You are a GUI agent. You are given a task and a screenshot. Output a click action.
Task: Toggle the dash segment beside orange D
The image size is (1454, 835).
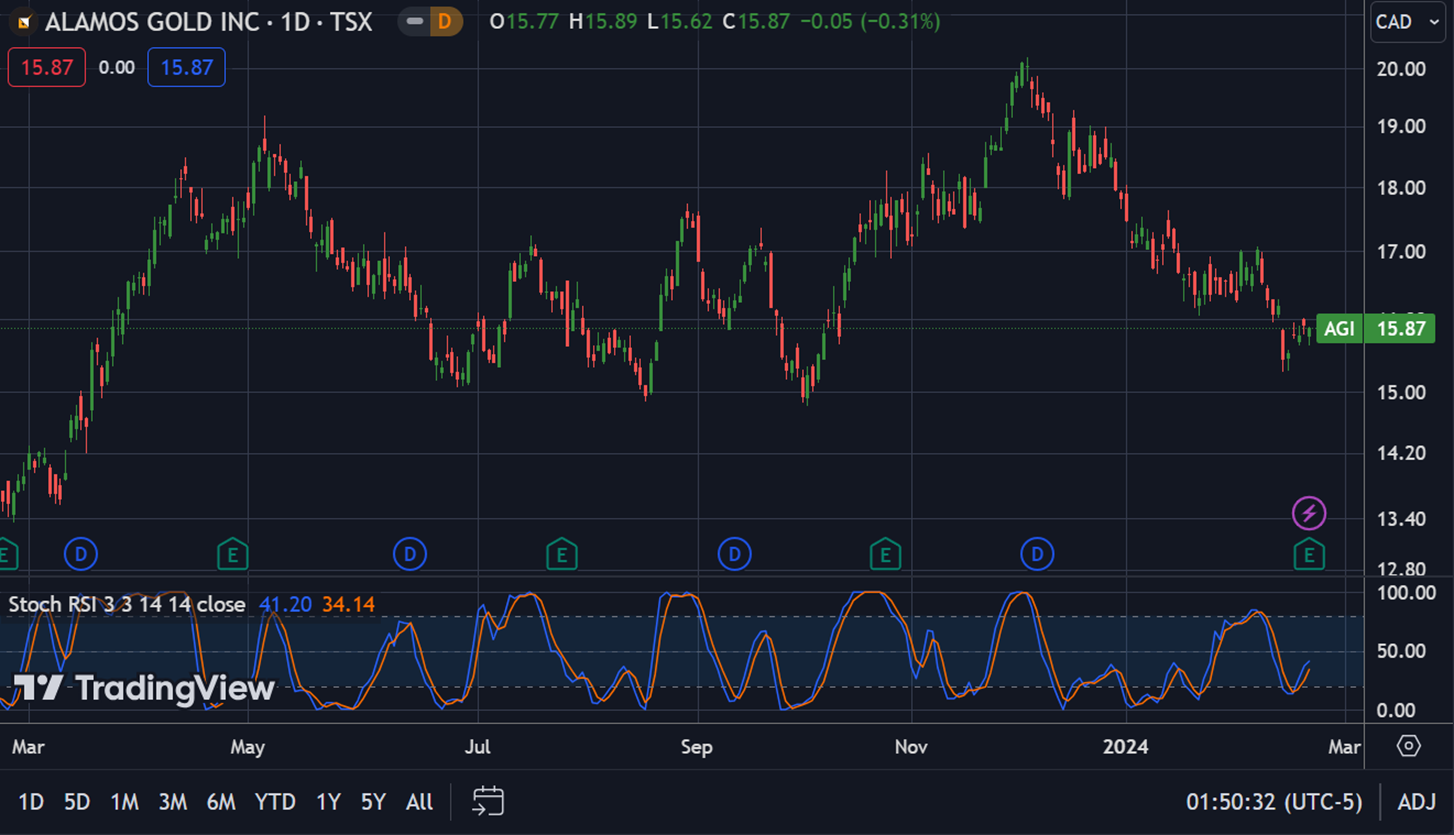click(x=414, y=21)
